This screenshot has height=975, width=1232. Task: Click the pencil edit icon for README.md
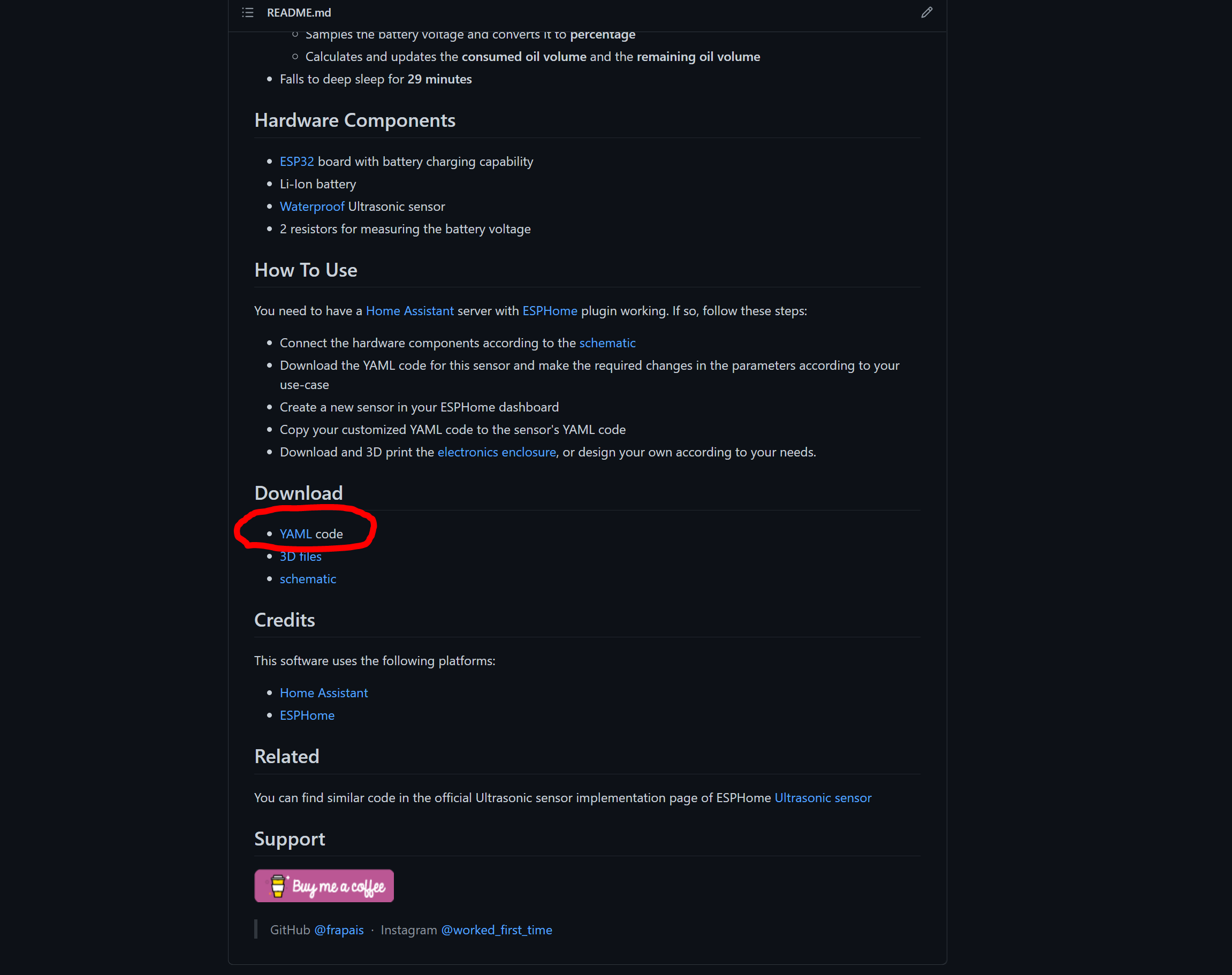point(926,12)
